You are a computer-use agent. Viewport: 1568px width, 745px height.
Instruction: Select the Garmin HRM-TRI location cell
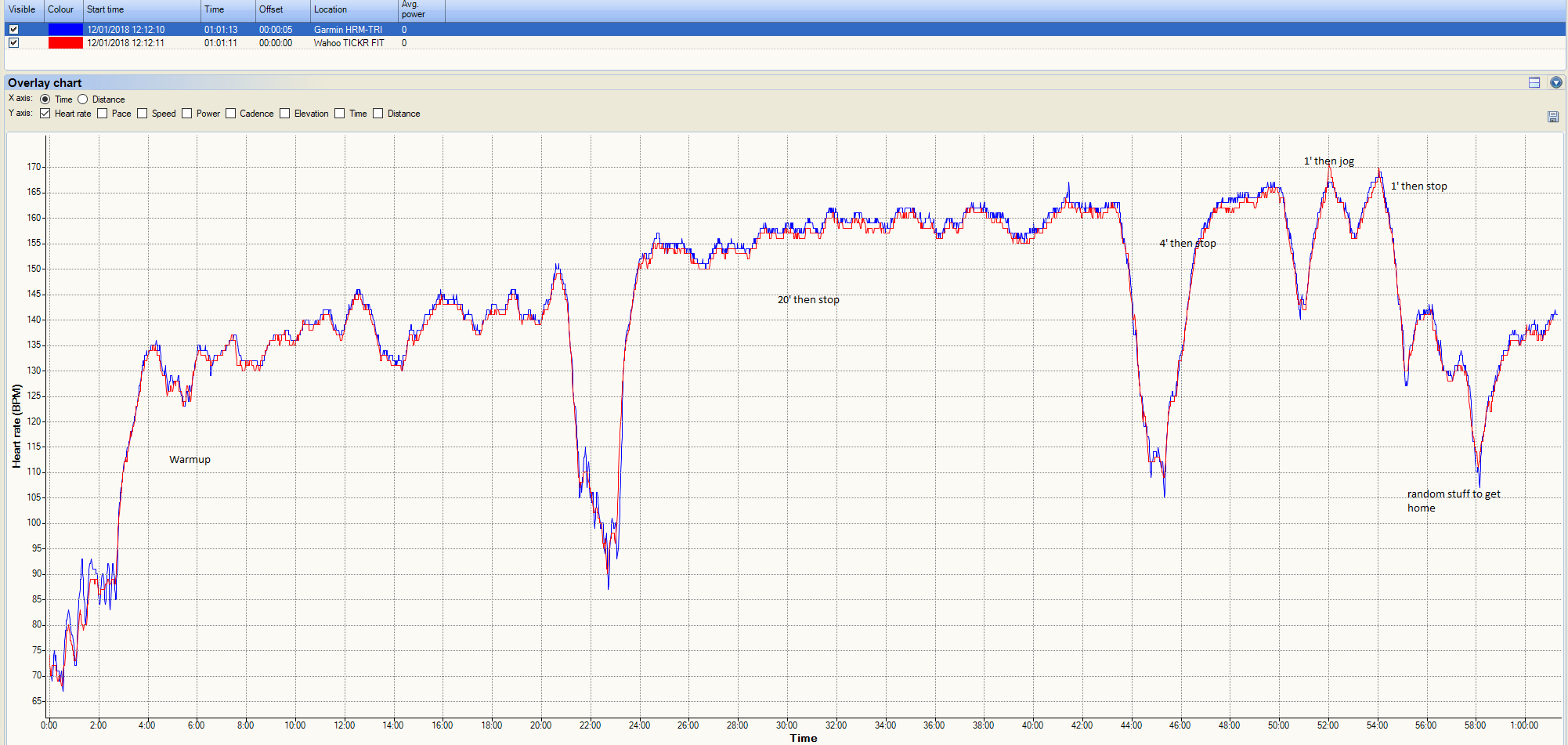[x=349, y=30]
